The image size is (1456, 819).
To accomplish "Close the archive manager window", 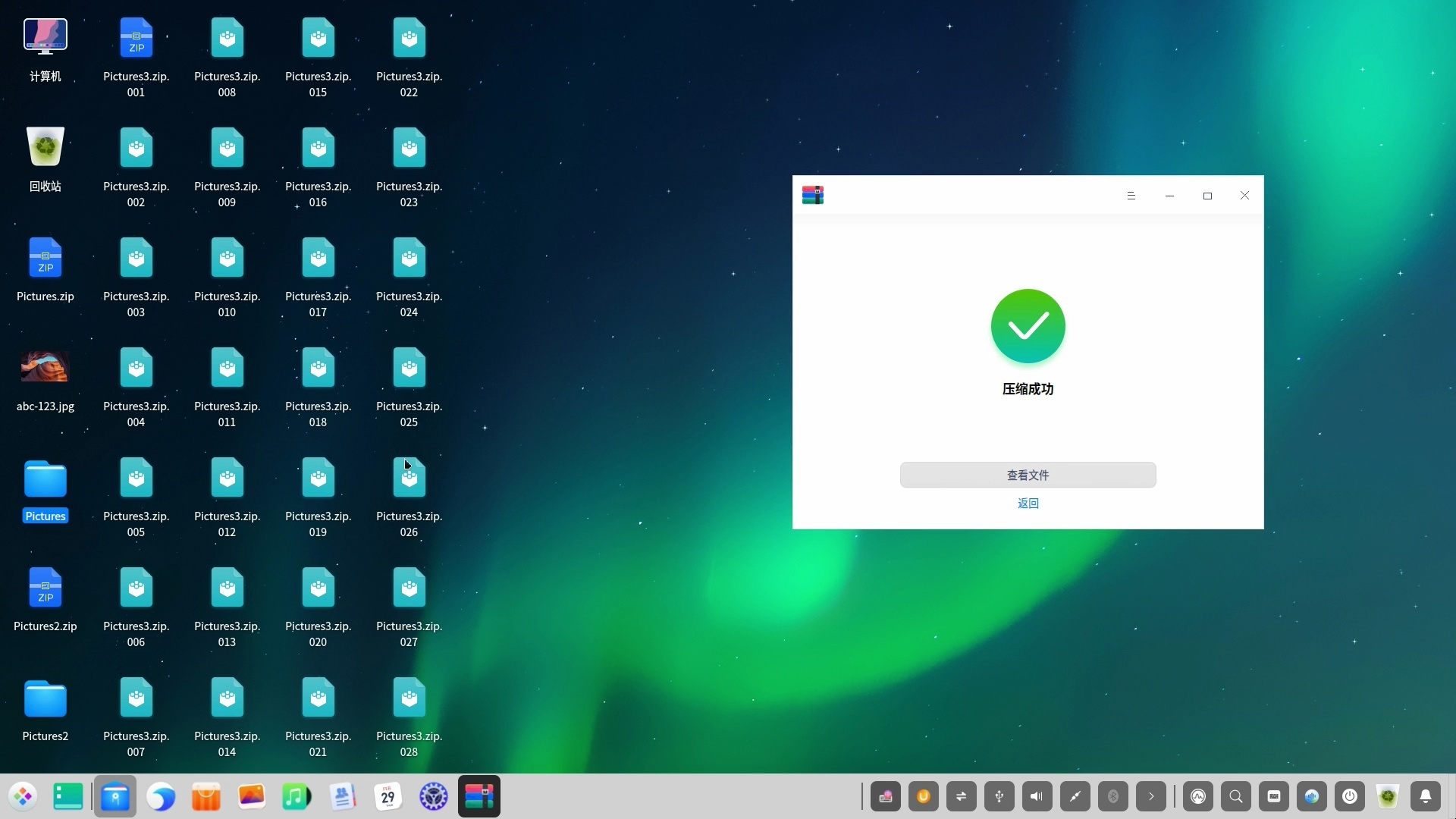I will [1244, 196].
